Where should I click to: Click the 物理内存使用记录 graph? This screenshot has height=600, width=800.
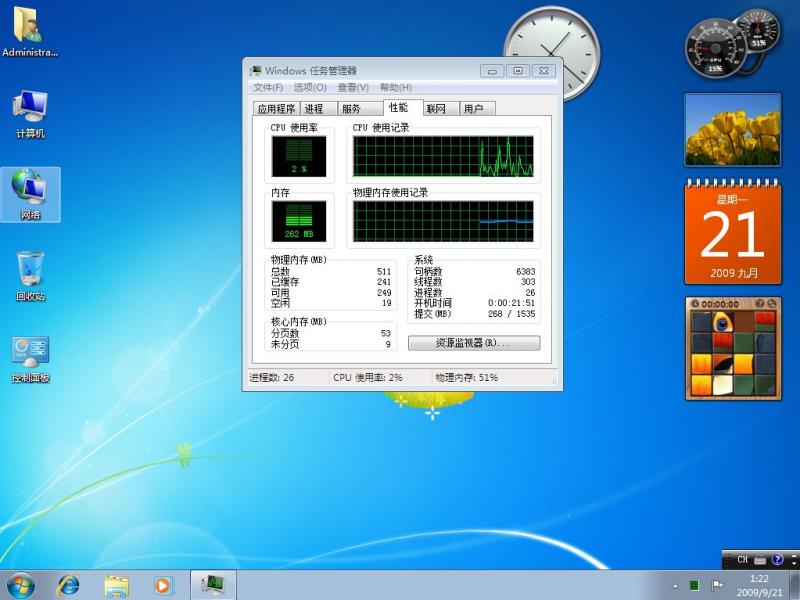click(443, 221)
